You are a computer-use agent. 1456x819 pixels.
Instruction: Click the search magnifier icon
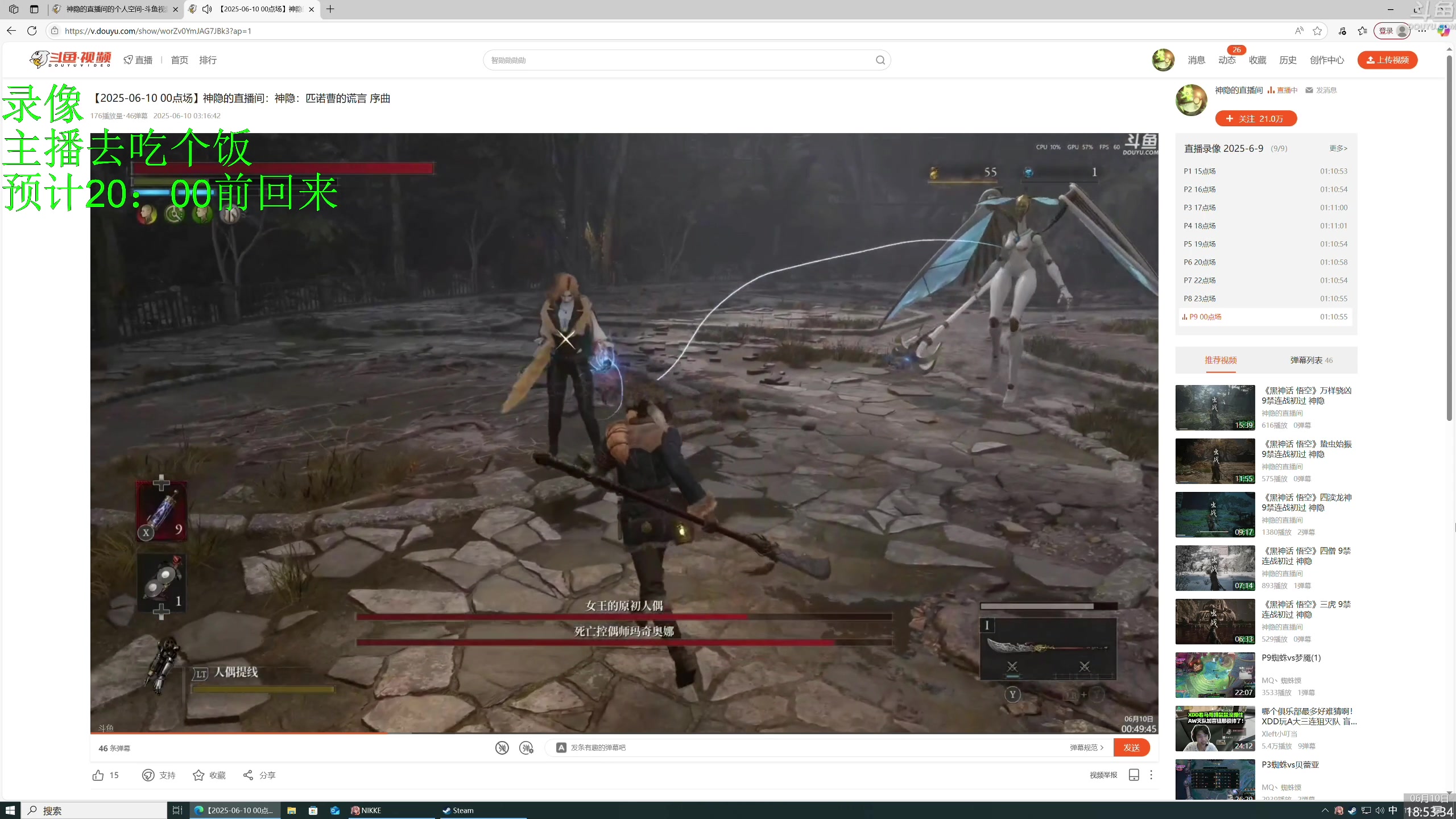(x=880, y=60)
